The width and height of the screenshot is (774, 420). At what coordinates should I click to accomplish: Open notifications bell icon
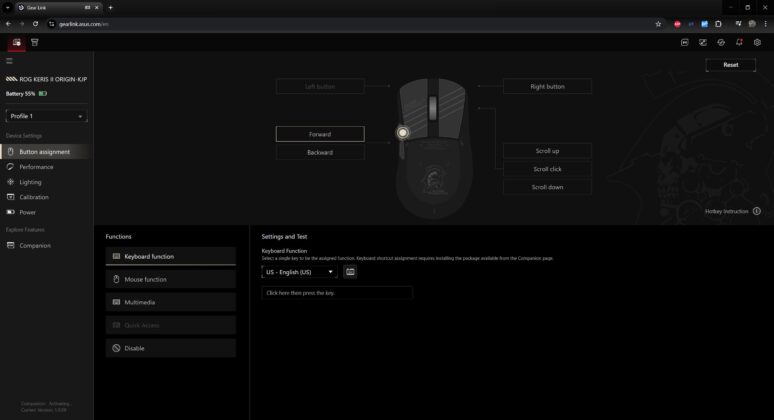tap(739, 42)
